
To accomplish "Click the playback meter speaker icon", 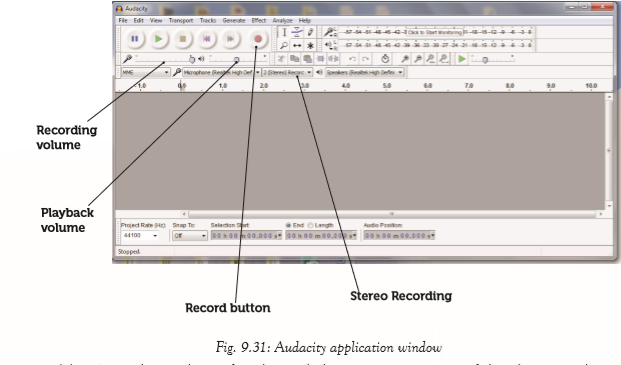I will click(x=329, y=45).
